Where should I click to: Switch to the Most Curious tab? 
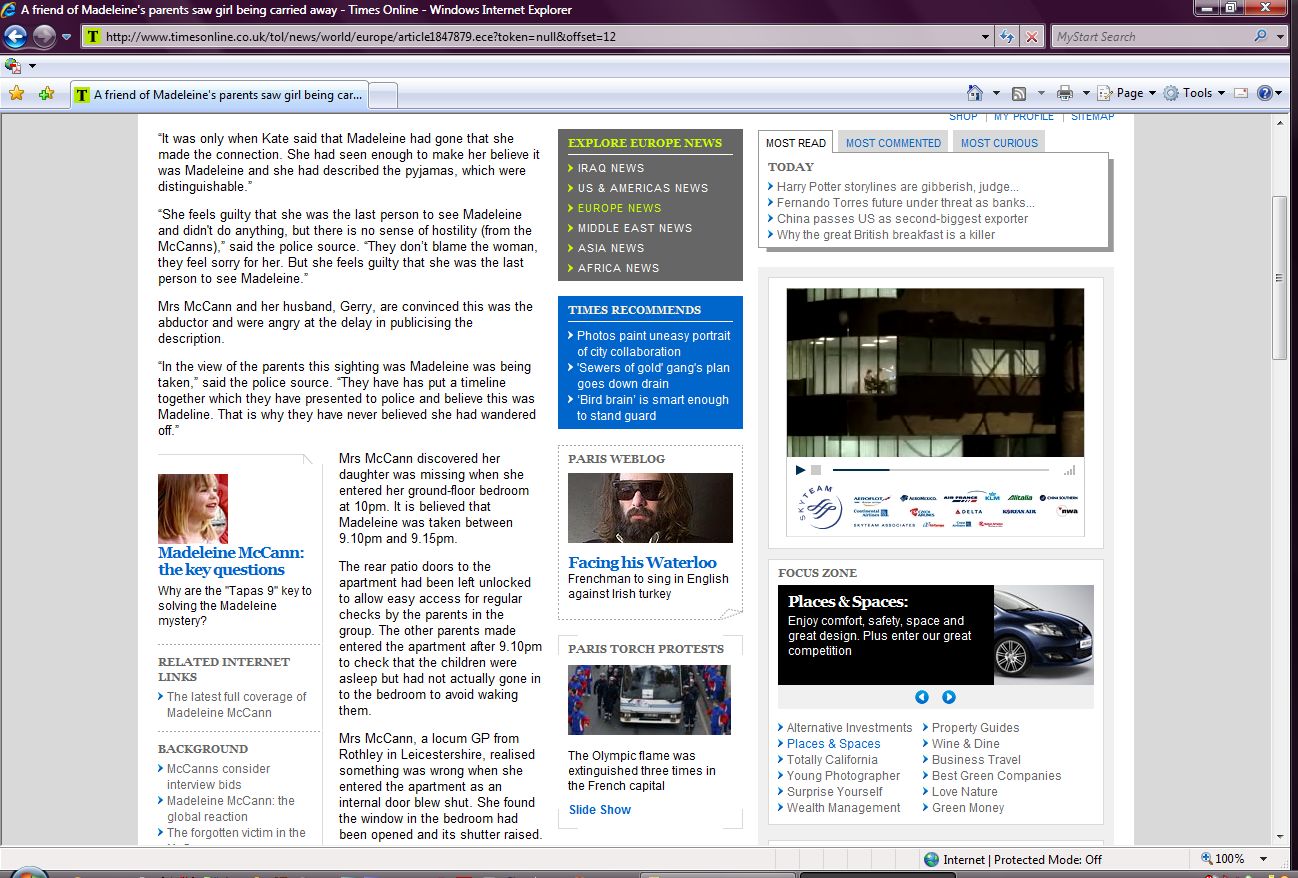(x=999, y=143)
